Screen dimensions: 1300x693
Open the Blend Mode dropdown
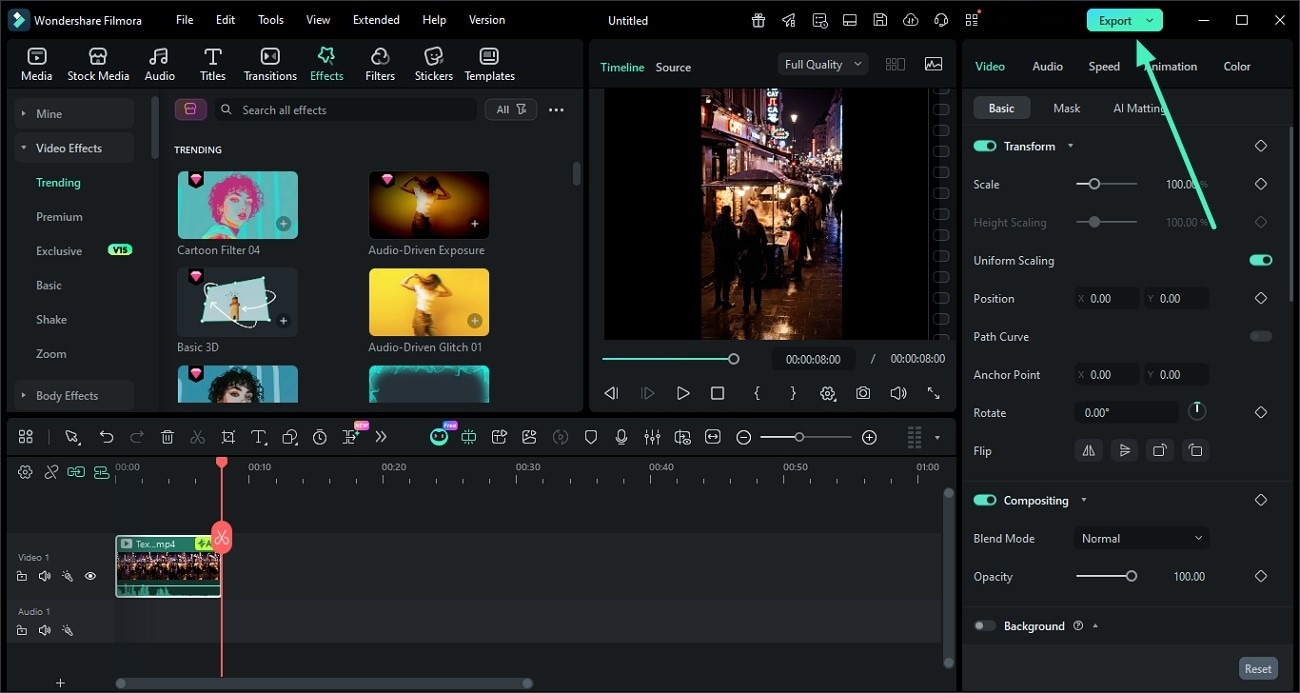pyautogui.click(x=1141, y=538)
